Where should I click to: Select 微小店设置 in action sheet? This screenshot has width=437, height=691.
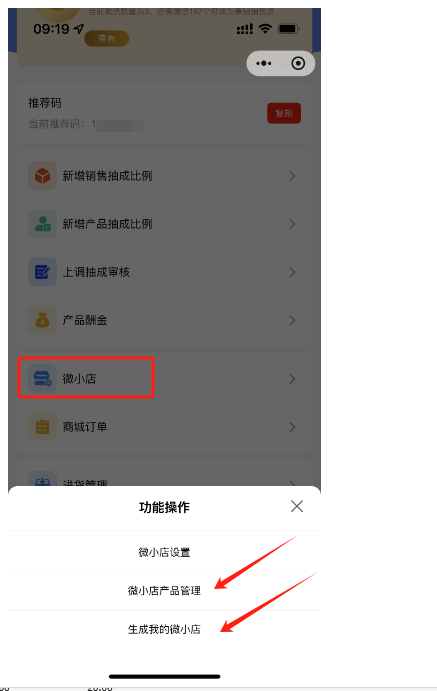(x=164, y=552)
